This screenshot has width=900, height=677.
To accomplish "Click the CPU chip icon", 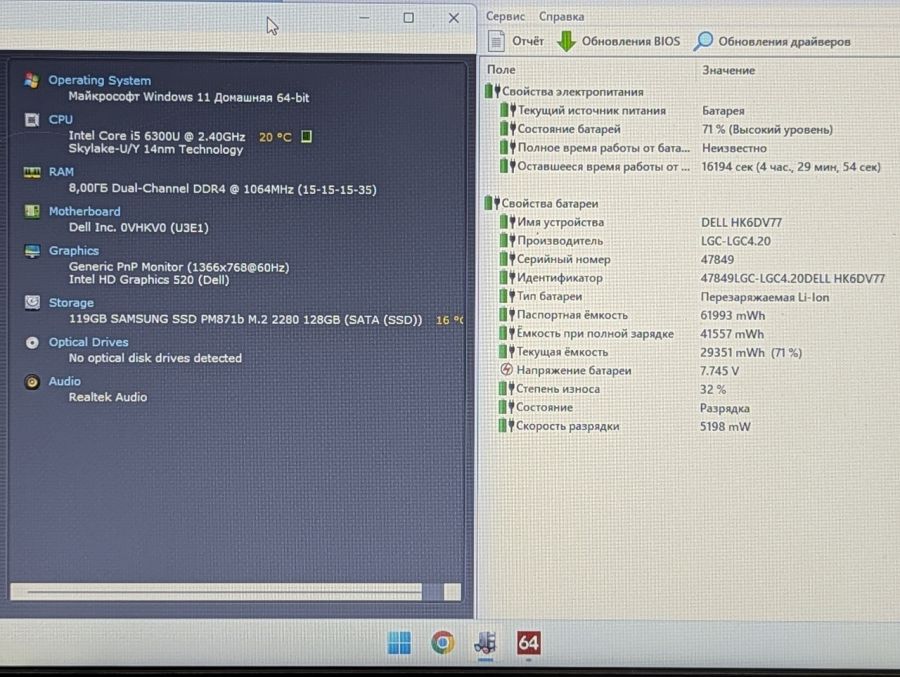I will click(32, 119).
